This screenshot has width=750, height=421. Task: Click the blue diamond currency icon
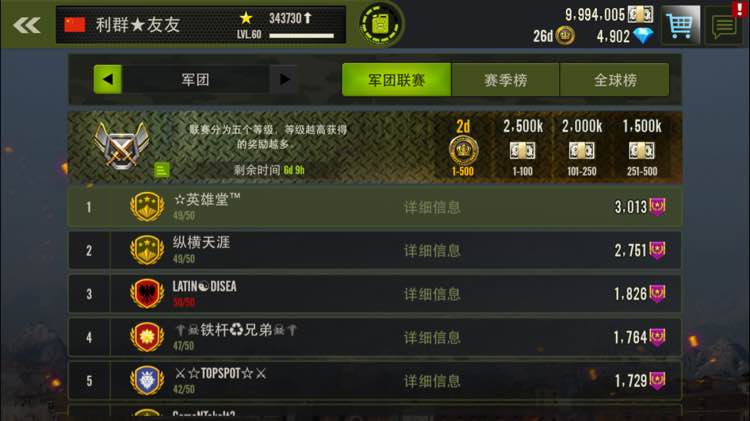643,36
